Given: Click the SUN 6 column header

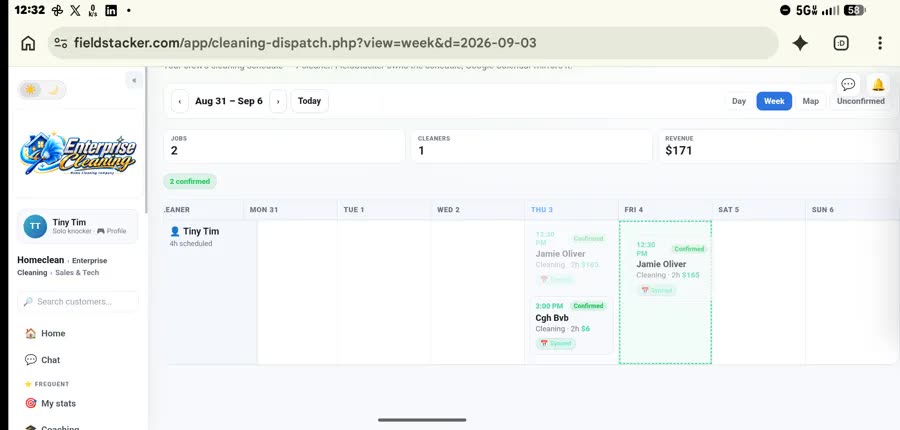Looking at the screenshot, I should (852, 210).
